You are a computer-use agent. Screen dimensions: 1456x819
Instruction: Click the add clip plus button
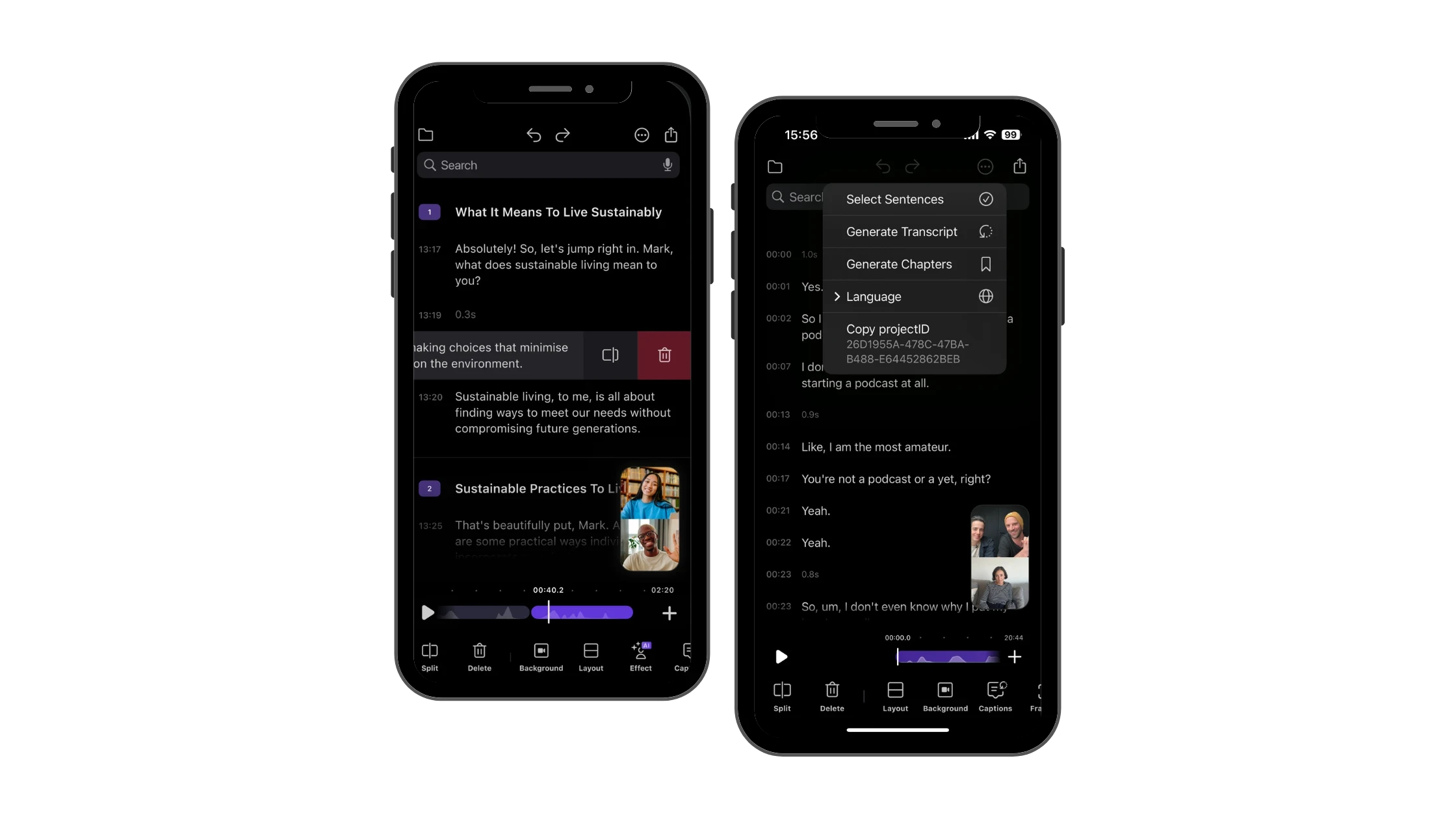coord(669,613)
